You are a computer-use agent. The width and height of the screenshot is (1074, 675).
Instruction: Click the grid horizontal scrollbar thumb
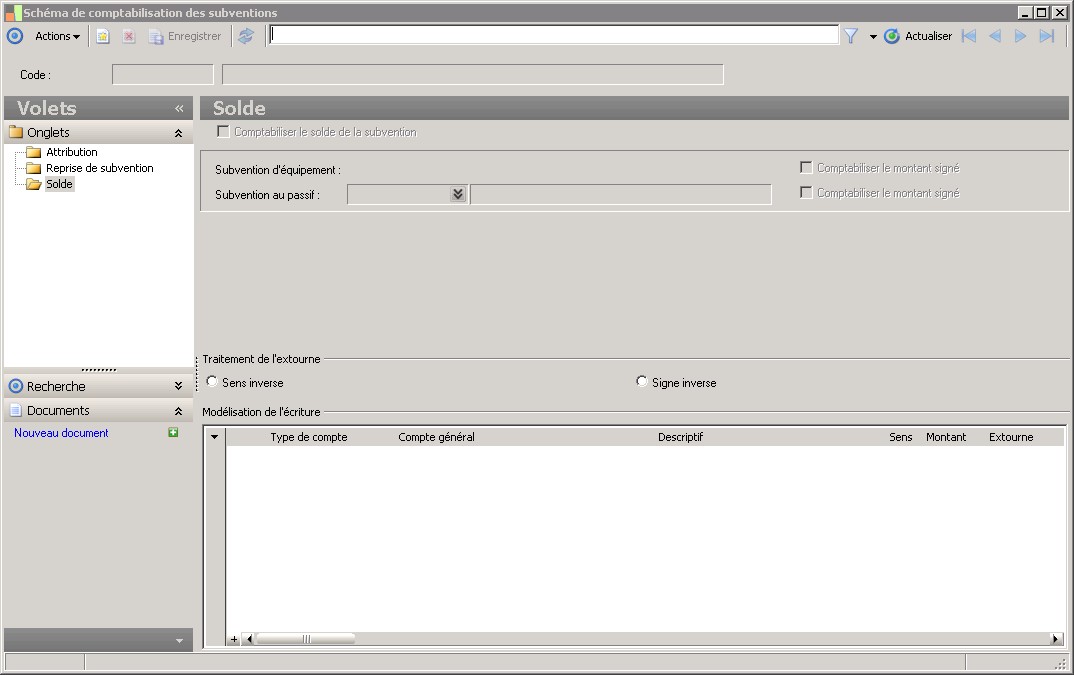pyautogui.click(x=305, y=639)
